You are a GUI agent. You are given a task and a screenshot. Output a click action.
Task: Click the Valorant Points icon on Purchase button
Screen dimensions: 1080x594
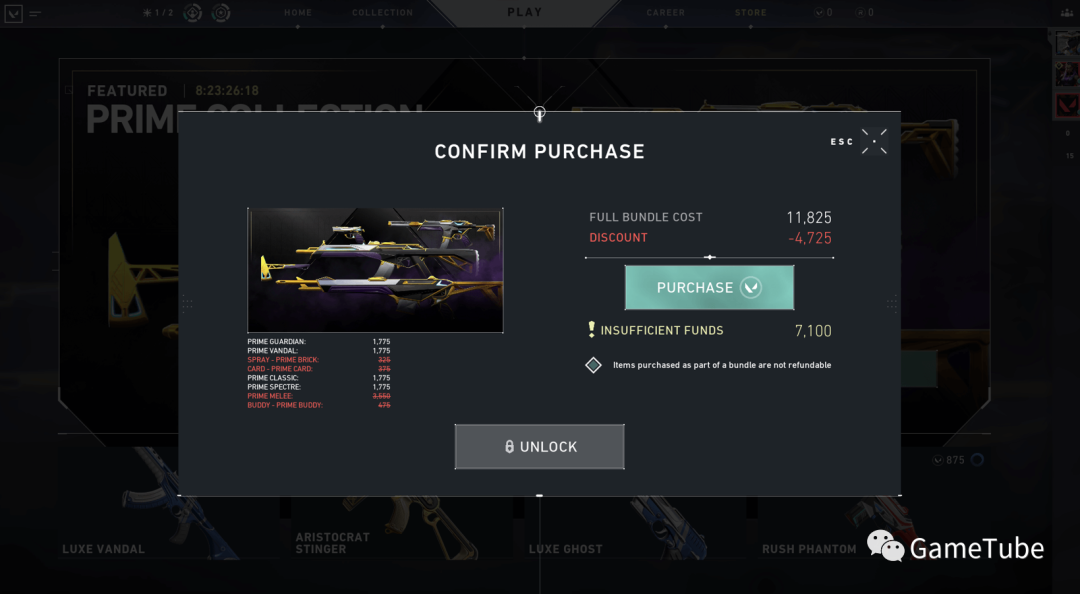pos(751,287)
